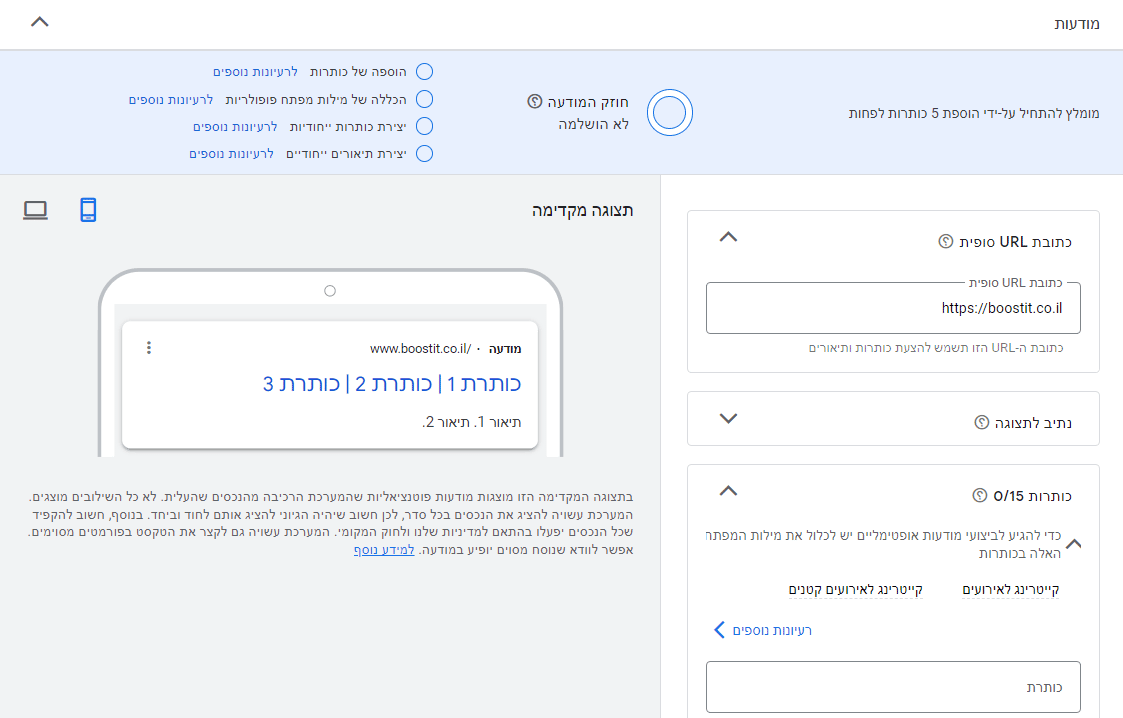Switch preview to mobile phone icon
The width and height of the screenshot is (1123, 718).
[x=88, y=210]
